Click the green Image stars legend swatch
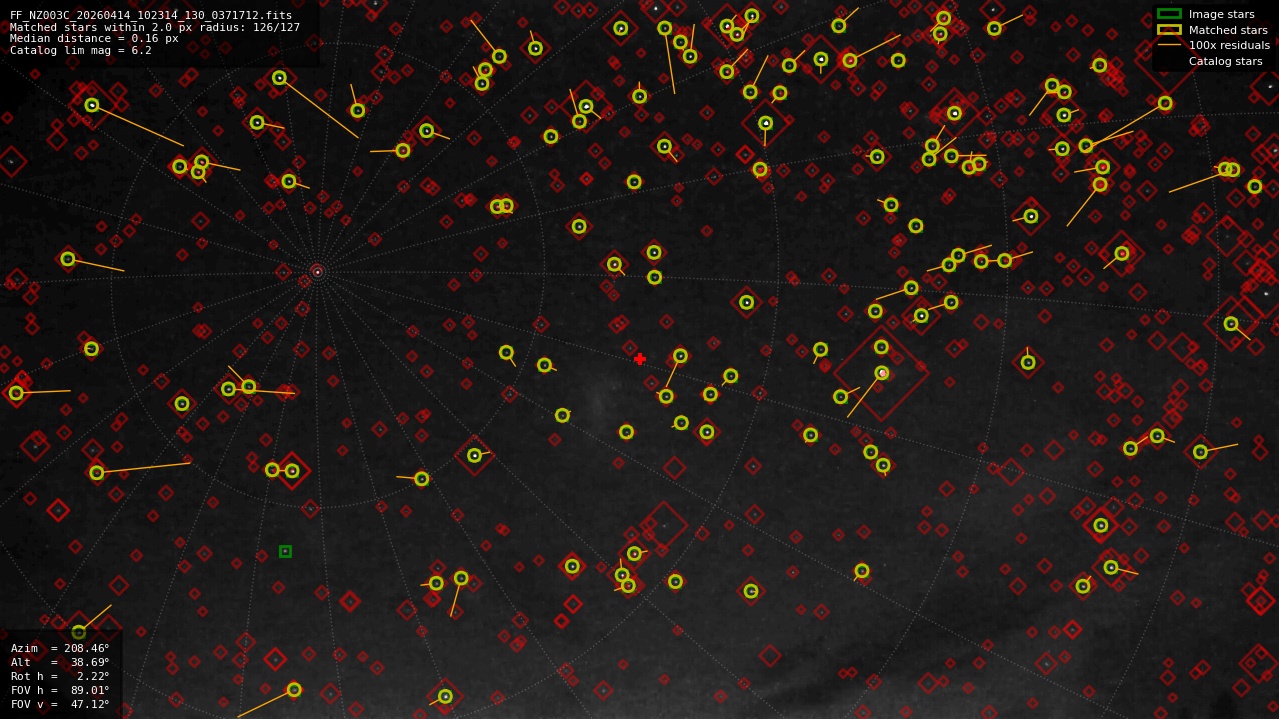 [x=1169, y=14]
